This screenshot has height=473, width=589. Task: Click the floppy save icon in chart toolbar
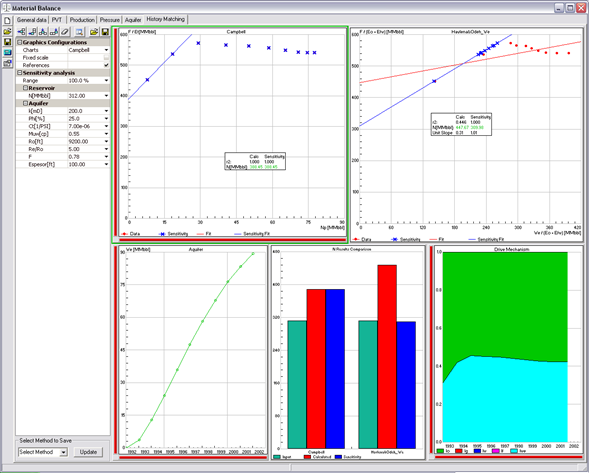(105, 32)
